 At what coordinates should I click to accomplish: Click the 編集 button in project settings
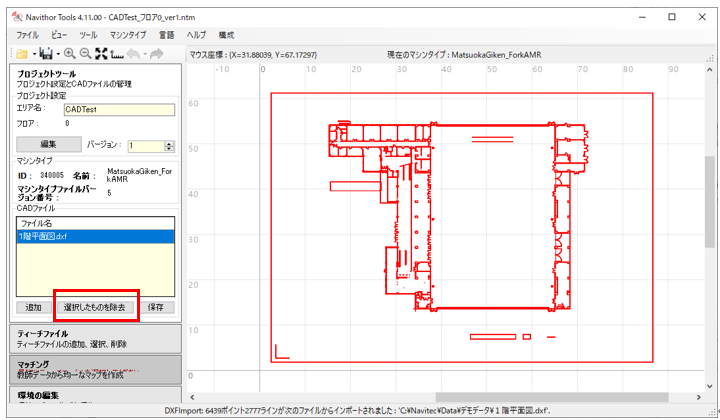point(48,145)
